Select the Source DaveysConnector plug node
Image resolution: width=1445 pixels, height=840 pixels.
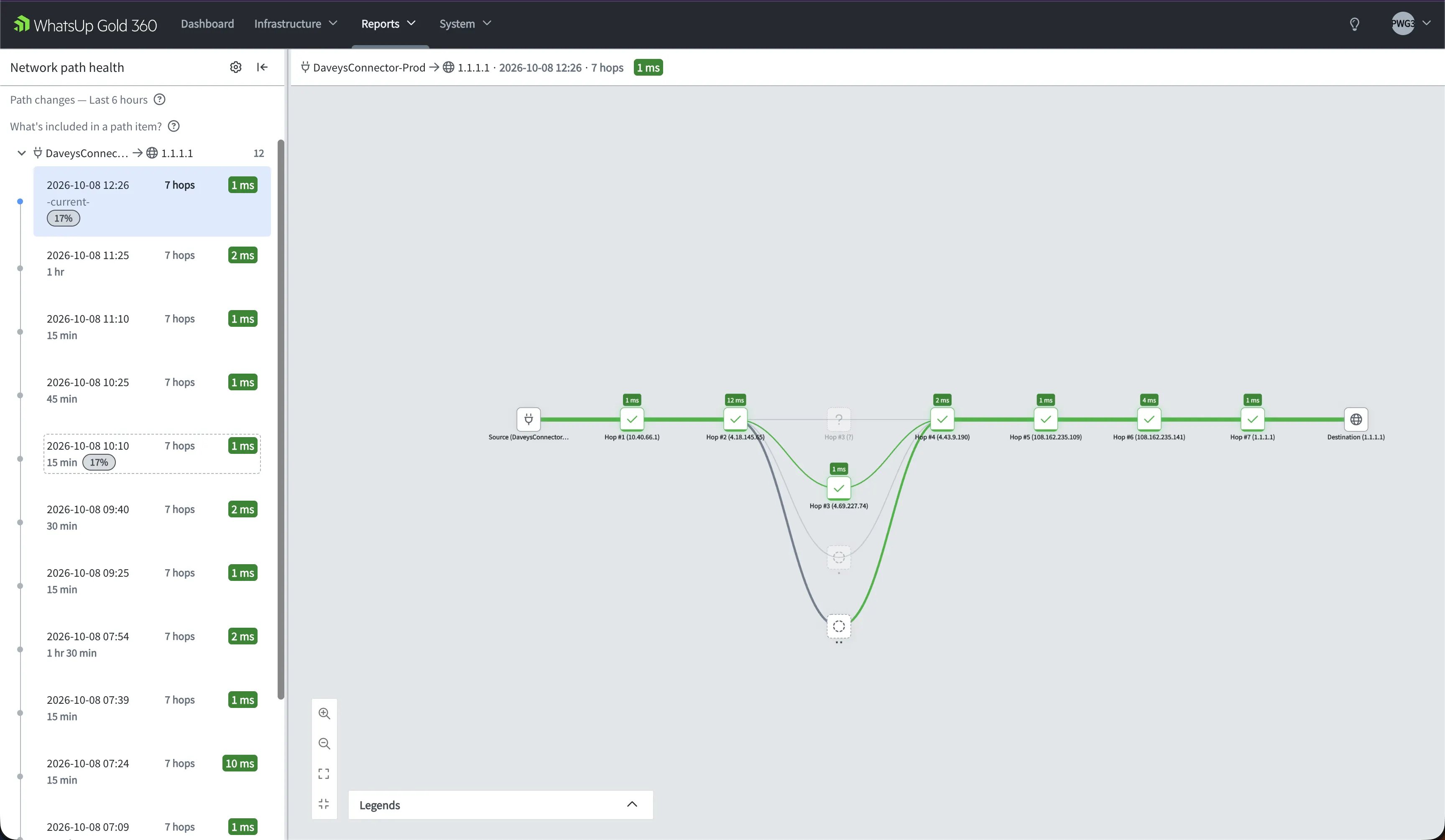click(528, 419)
